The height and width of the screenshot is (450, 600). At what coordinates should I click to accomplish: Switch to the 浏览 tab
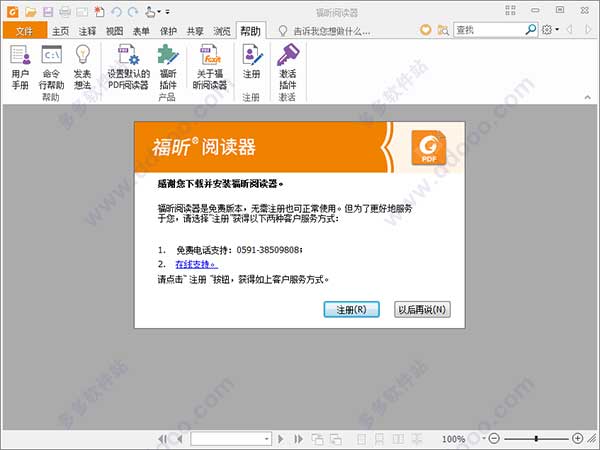(x=222, y=31)
